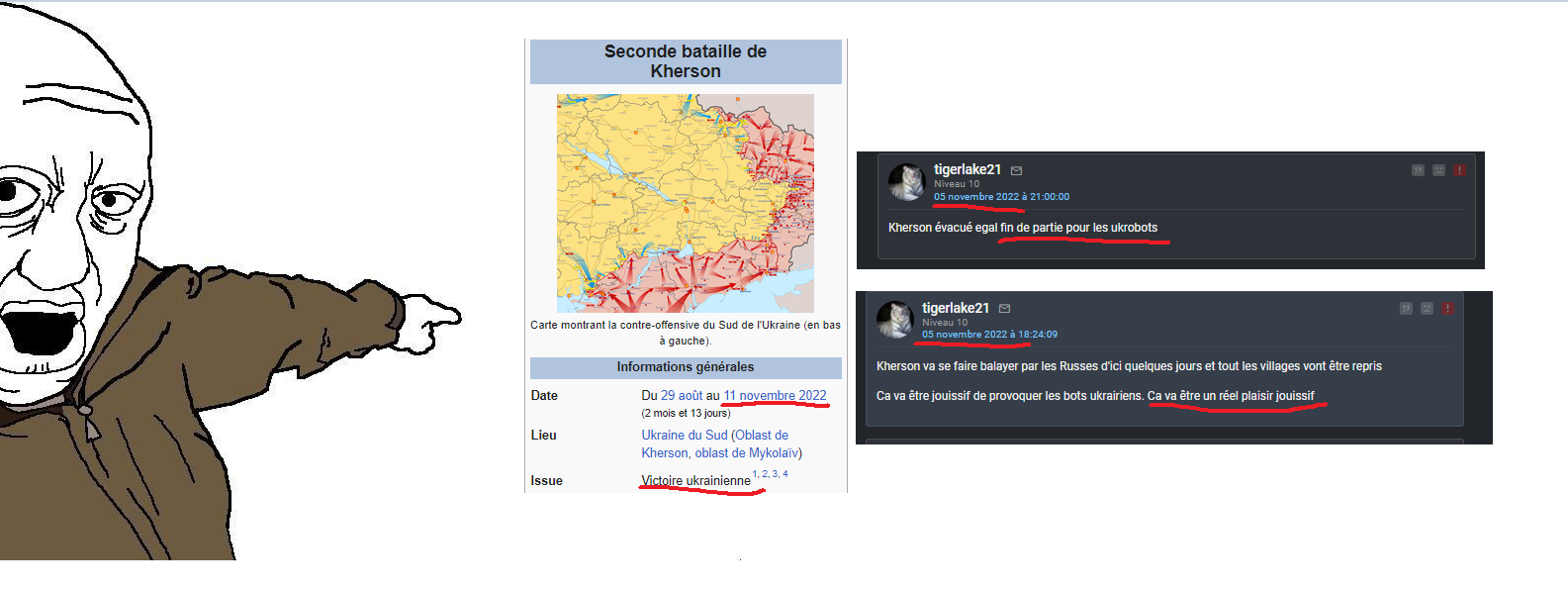Report the 18:24:09 post with red exclamation icon
The image size is (1568, 591).
pyautogui.click(x=1447, y=309)
